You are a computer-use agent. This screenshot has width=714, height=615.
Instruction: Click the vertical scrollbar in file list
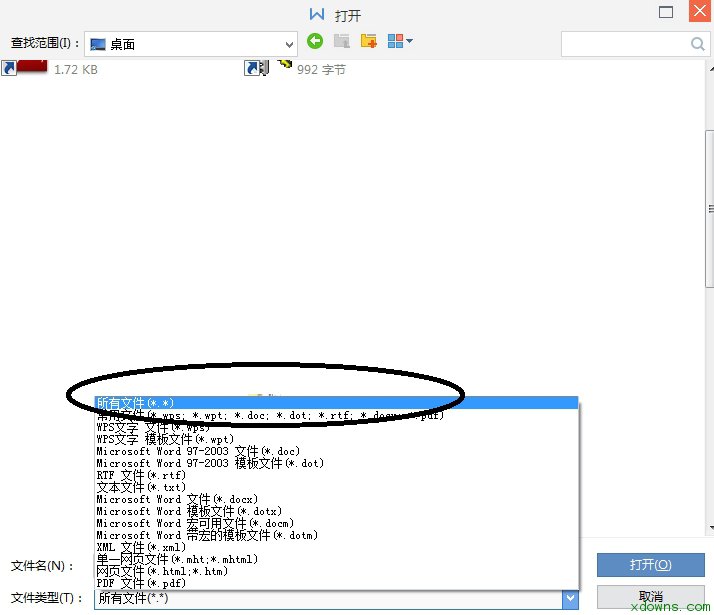click(709, 208)
